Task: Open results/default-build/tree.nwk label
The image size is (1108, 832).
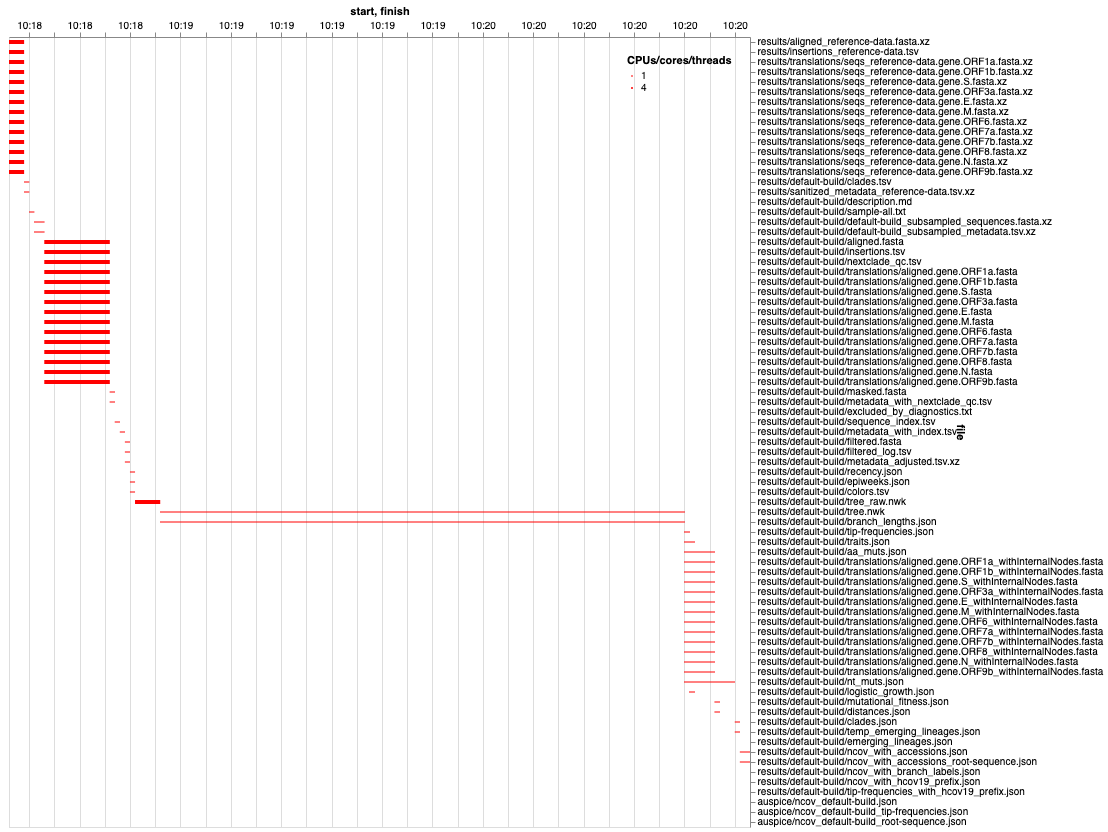Action: coord(820,511)
